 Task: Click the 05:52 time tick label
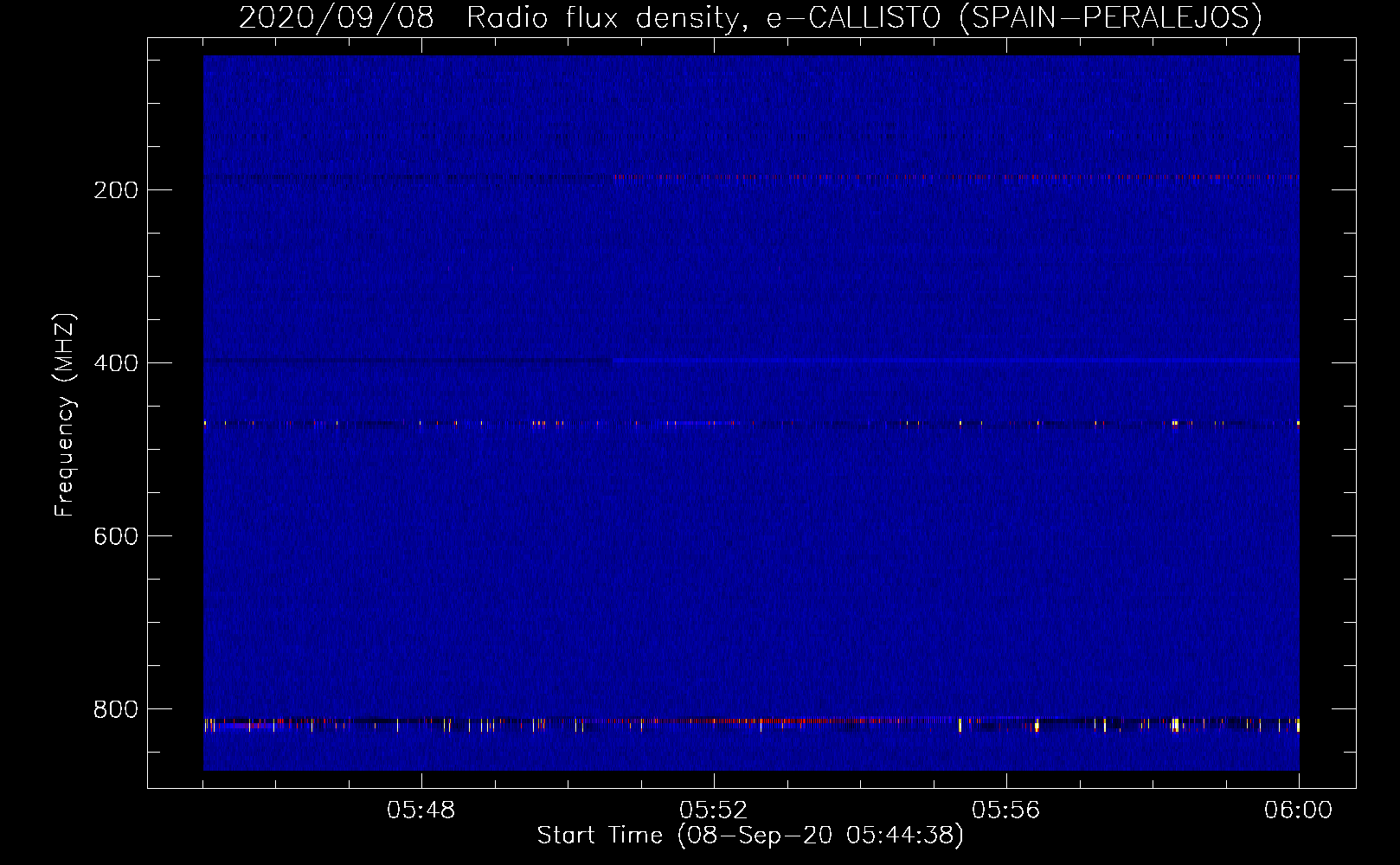pyautogui.click(x=714, y=811)
